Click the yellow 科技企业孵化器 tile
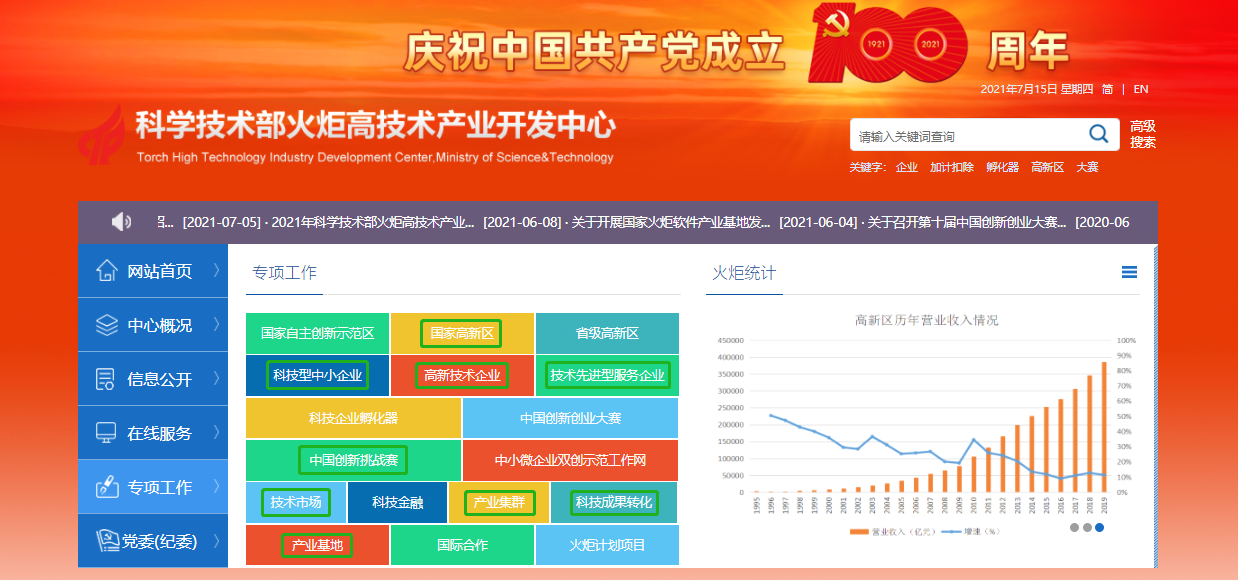The image size is (1238, 580). [353, 418]
